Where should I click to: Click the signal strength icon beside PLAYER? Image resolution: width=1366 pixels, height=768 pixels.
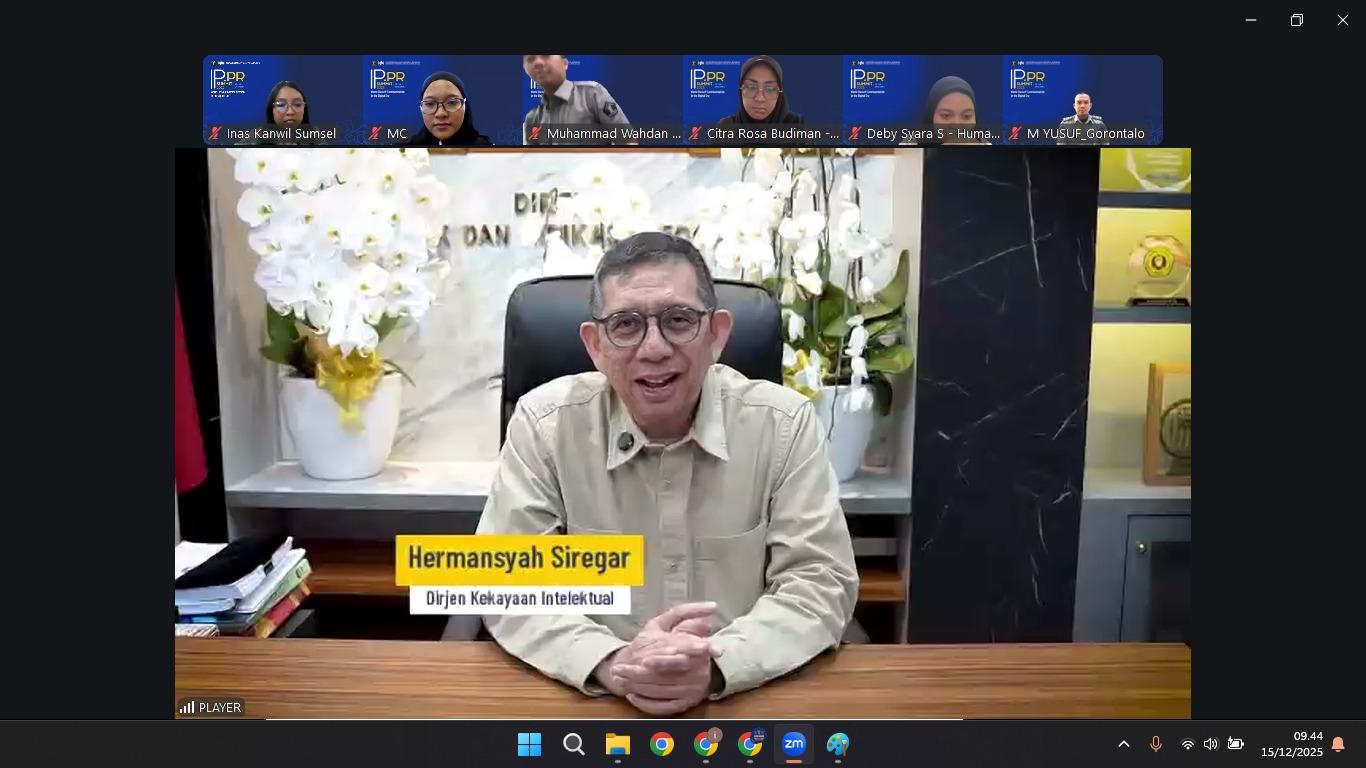point(187,707)
